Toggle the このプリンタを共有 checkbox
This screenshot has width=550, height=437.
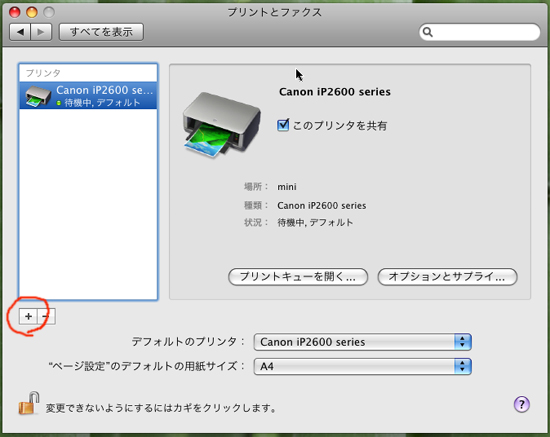pyautogui.click(x=283, y=125)
